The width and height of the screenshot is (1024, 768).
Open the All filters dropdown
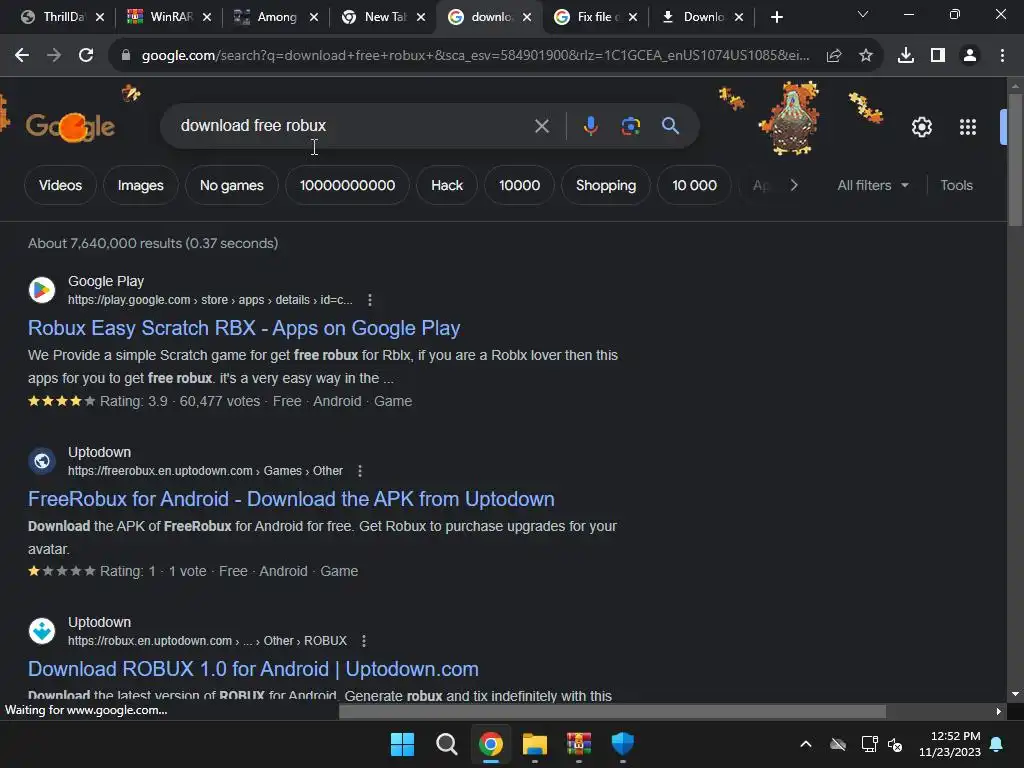[x=873, y=185]
